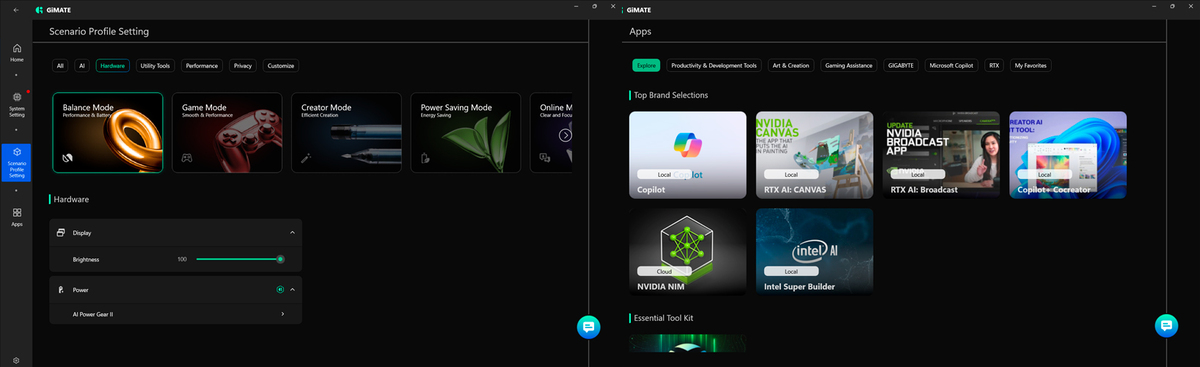This screenshot has width=1200, height=367.
Task: Click the Power Saving Mode battery icon
Action: [x=425, y=158]
